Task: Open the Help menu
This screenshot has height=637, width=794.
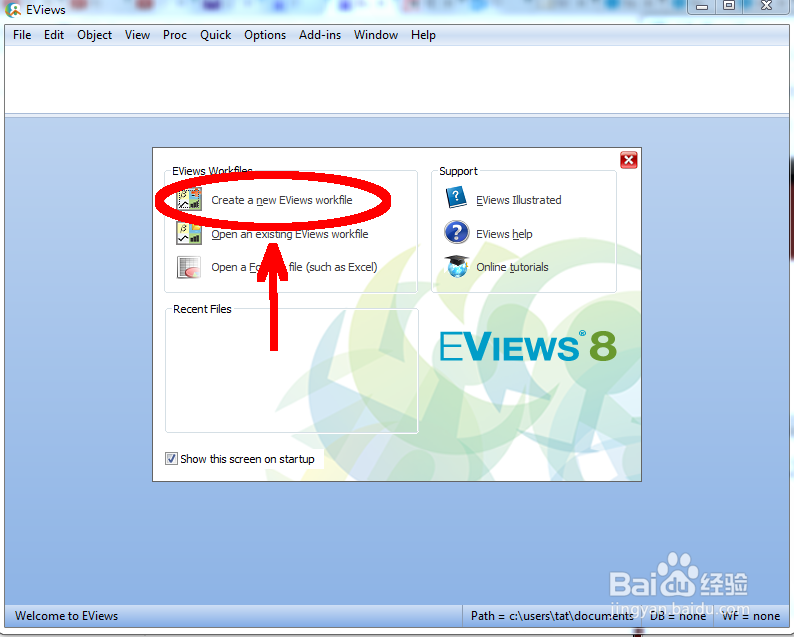Action: 423,35
